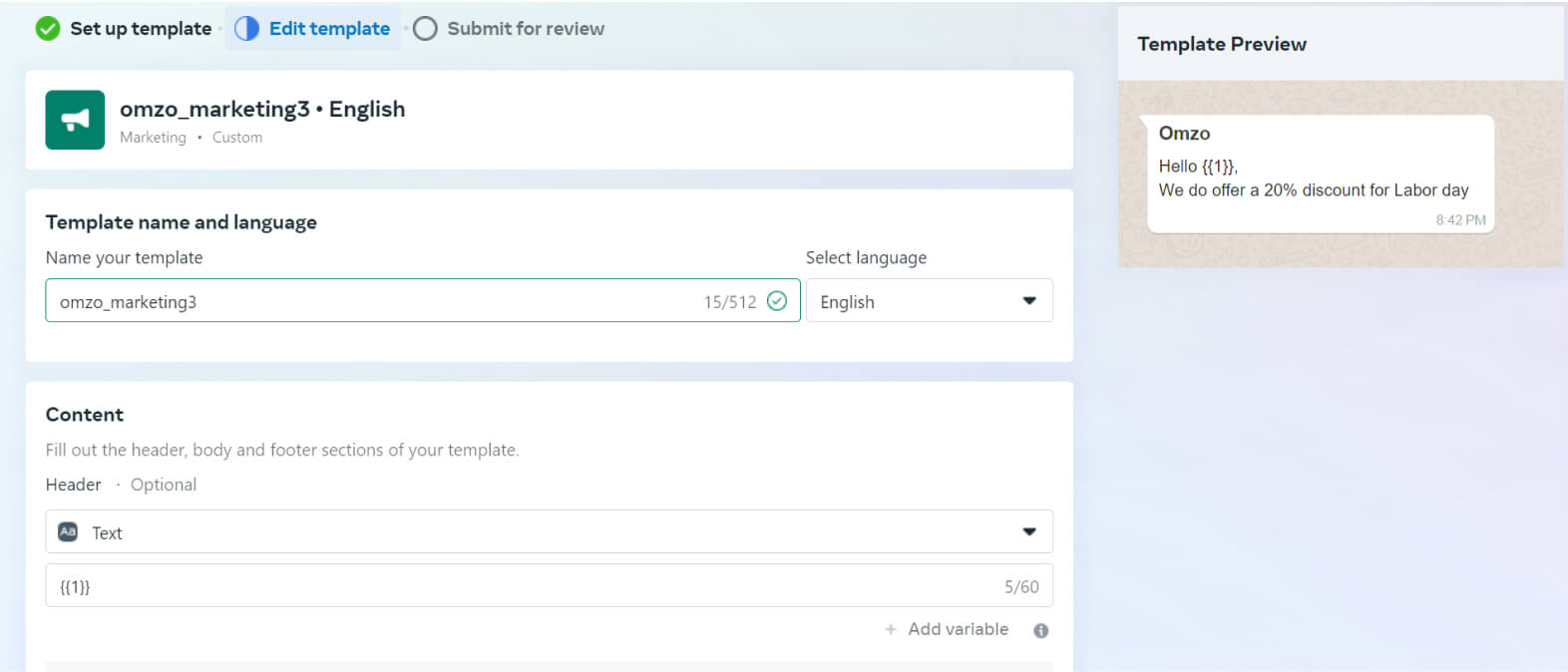This screenshot has width=1568, height=672.
Task: Click the Template Preview heading
Action: (1222, 44)
